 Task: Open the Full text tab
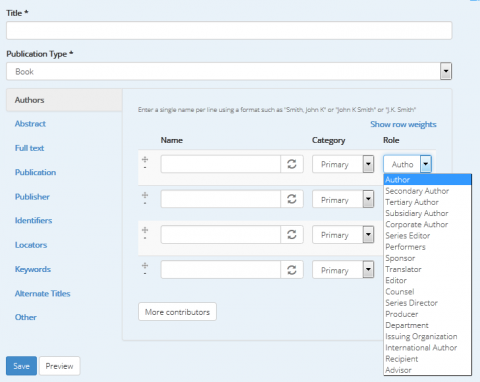(x=29, y=148)
